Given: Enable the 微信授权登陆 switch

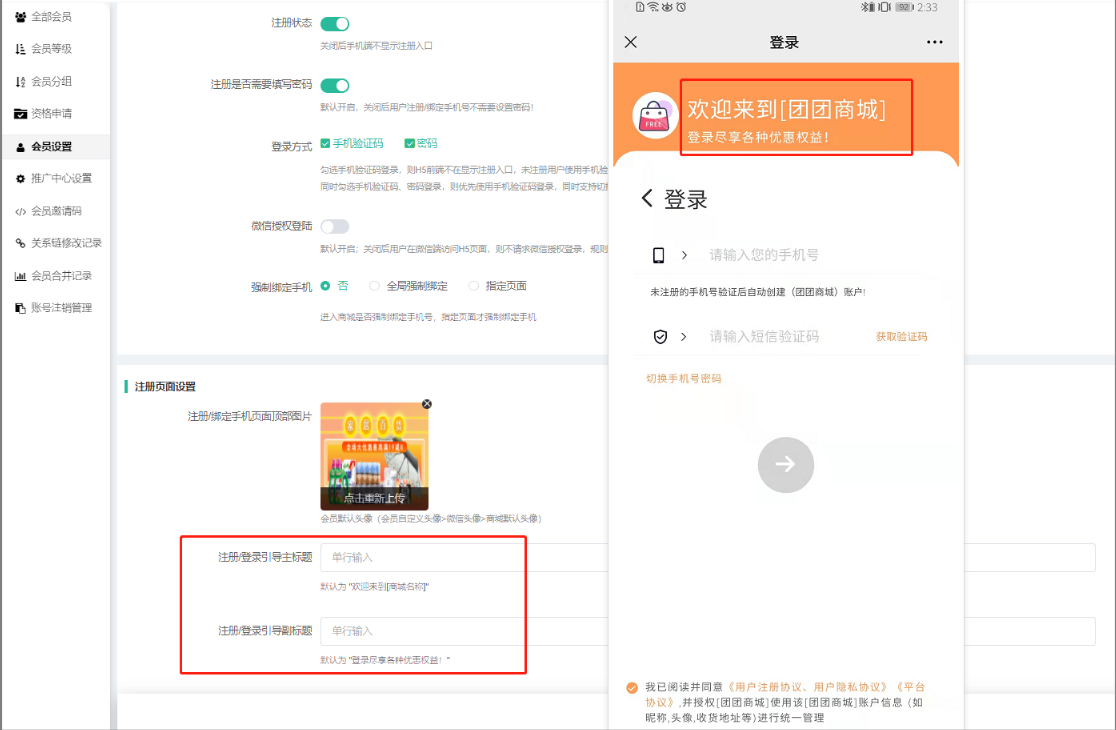Looking at the screenshot, I should coord(334,227).
